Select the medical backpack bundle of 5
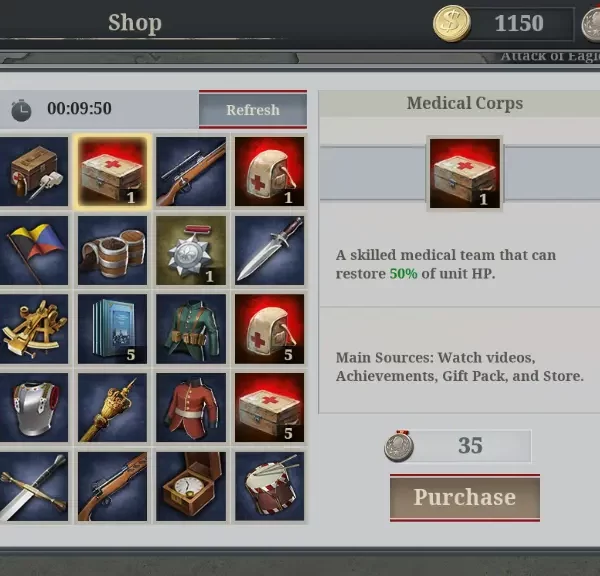This screenshot has width=600, height=576. 270,329
